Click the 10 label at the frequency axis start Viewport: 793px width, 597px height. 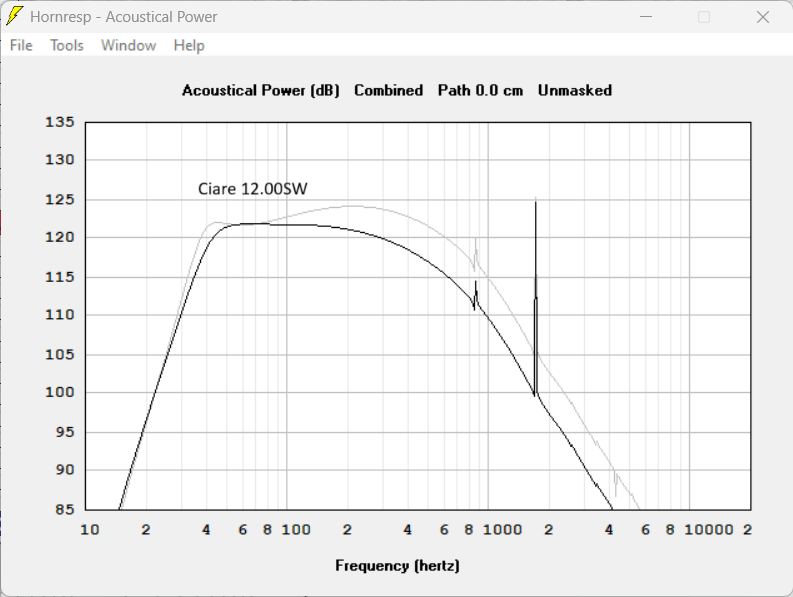tap(90, 530)
